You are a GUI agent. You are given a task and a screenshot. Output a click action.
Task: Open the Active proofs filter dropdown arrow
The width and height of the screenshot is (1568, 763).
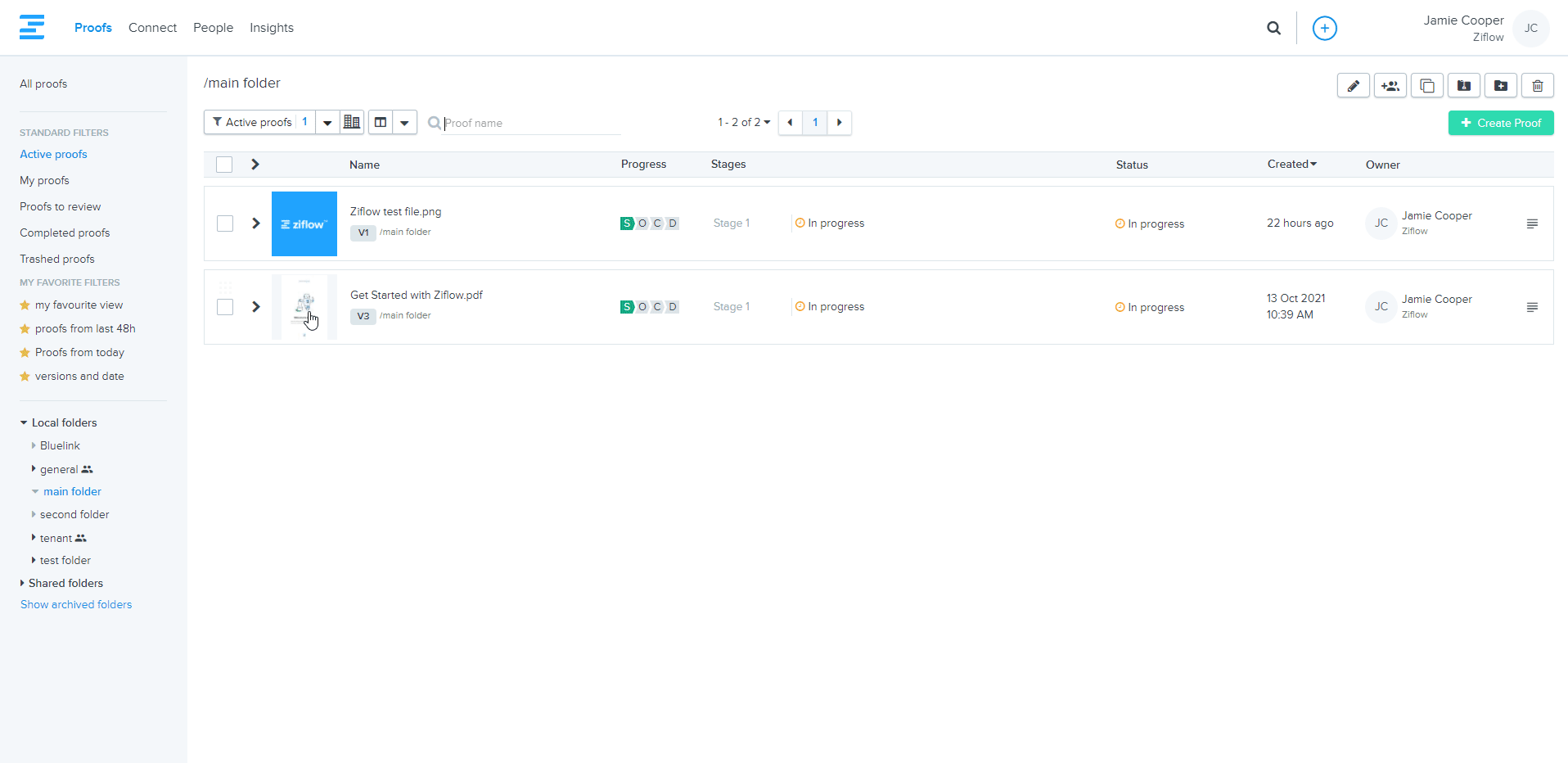pyautogui.click(x=327, y=123)
